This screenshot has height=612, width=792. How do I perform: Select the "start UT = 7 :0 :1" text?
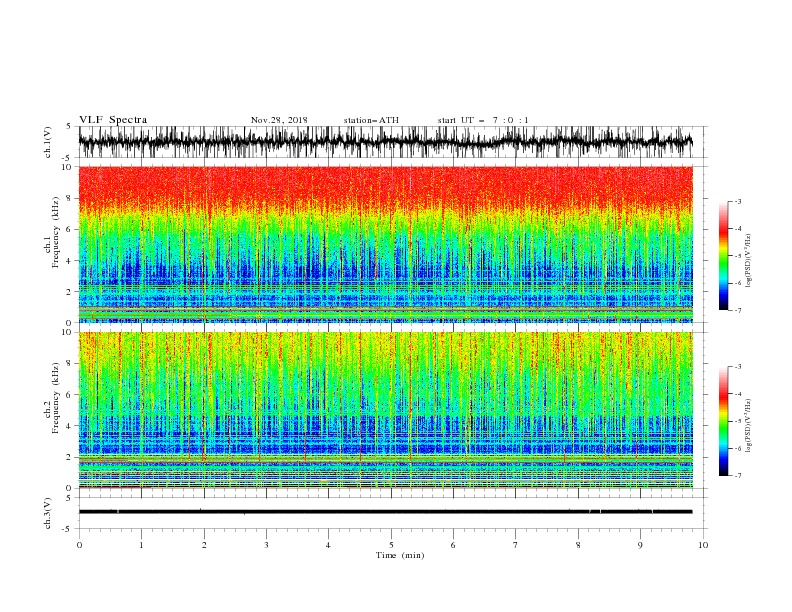[483, 120]
